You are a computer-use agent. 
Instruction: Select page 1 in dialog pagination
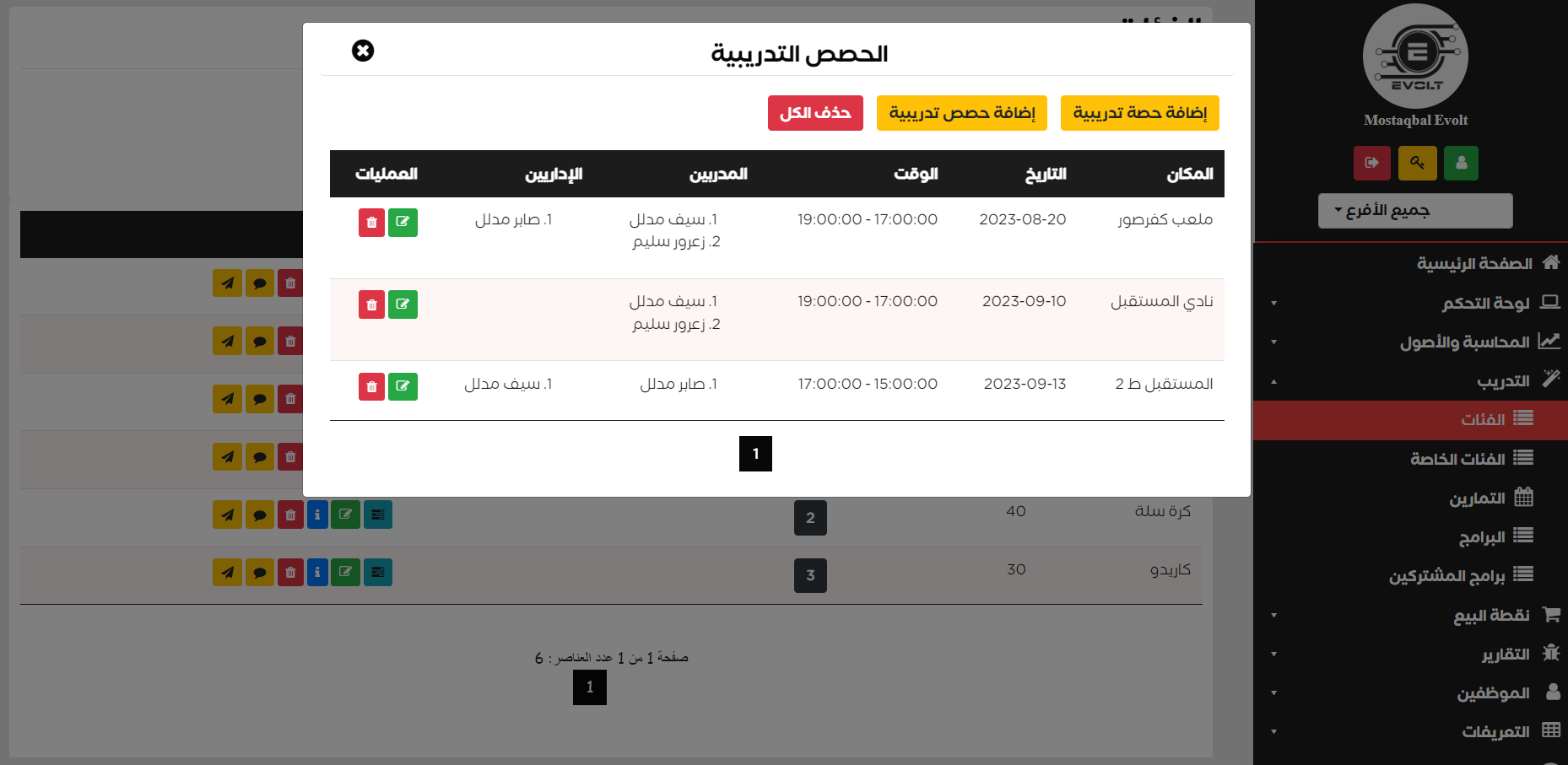coord(755,454)
